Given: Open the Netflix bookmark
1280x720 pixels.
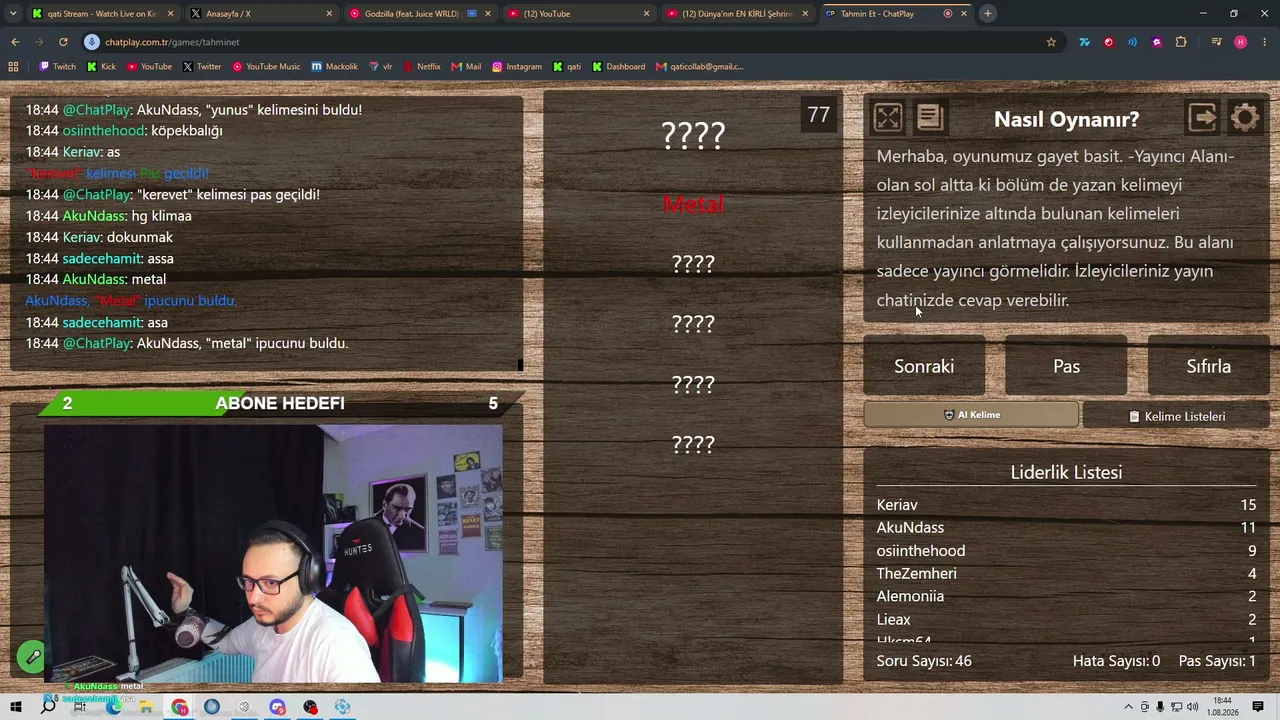Looking at the screenshot, I should (421, 67).
